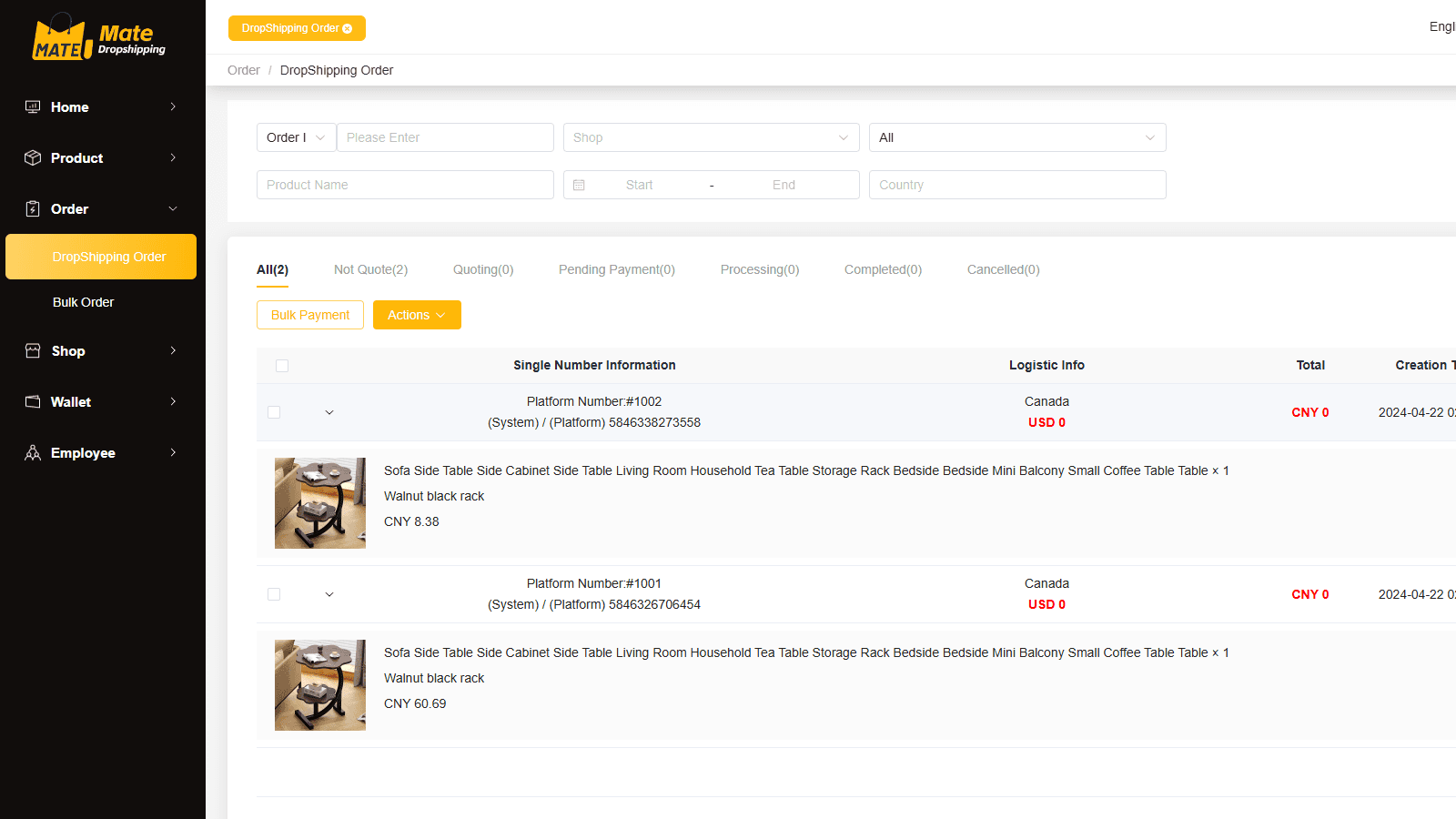This screenshot has width=1456, height=819.
Task: Switch to the Processing(0) tab
Action: coord(760,269)
